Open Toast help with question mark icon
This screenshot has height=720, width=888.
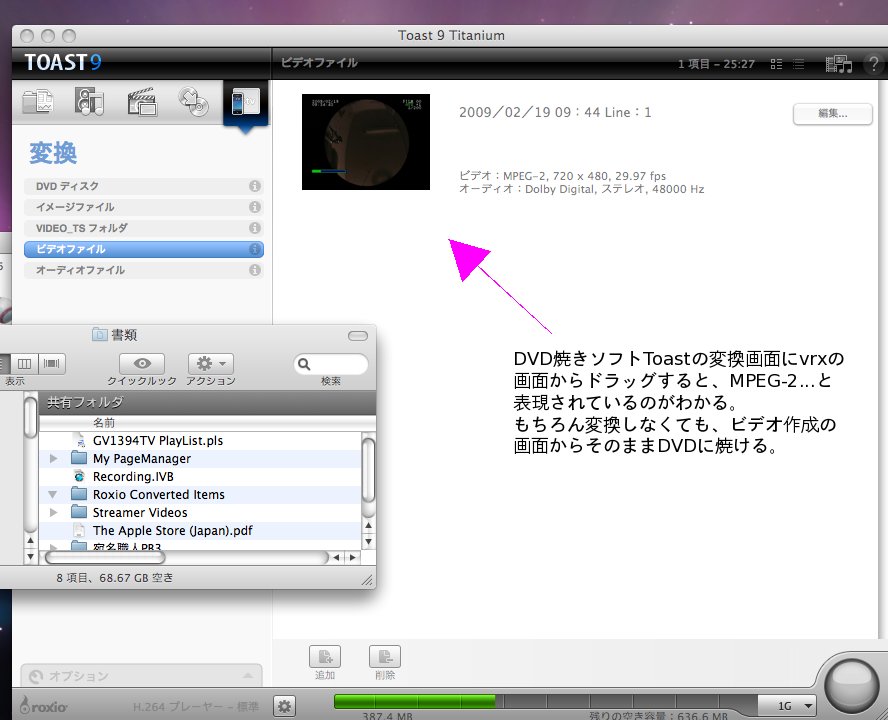tap(873, 64)
